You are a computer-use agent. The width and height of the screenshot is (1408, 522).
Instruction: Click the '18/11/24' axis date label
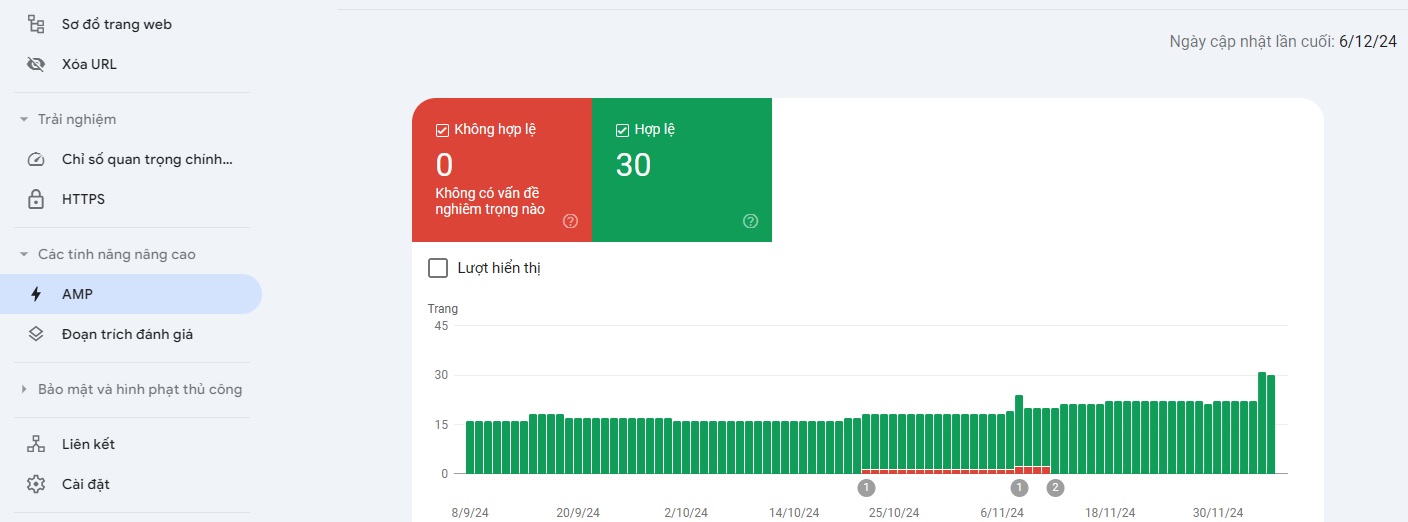click(1111, 513)
